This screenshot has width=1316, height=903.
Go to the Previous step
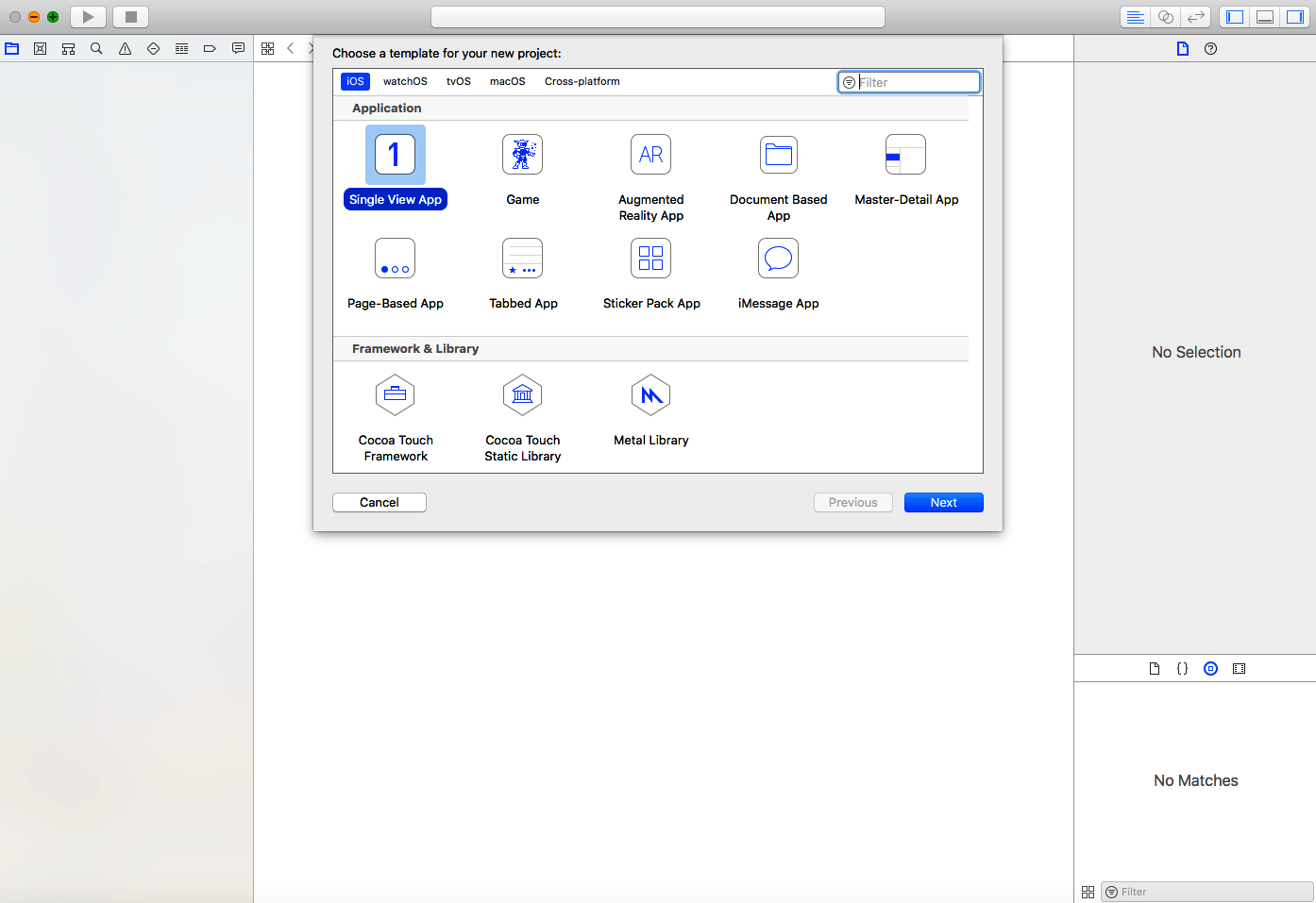853,503
